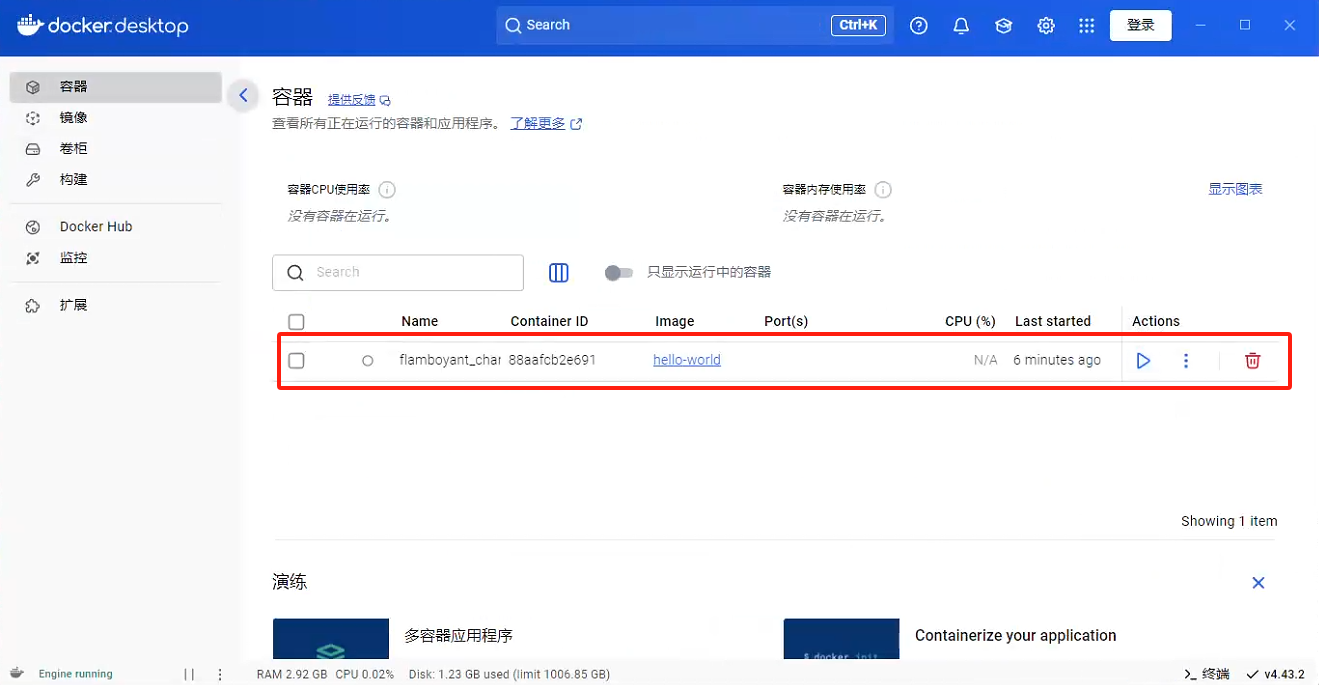1319x685 pixels.
Task: Open the Containerize your application thumbnail
Action: click(842, 638)
